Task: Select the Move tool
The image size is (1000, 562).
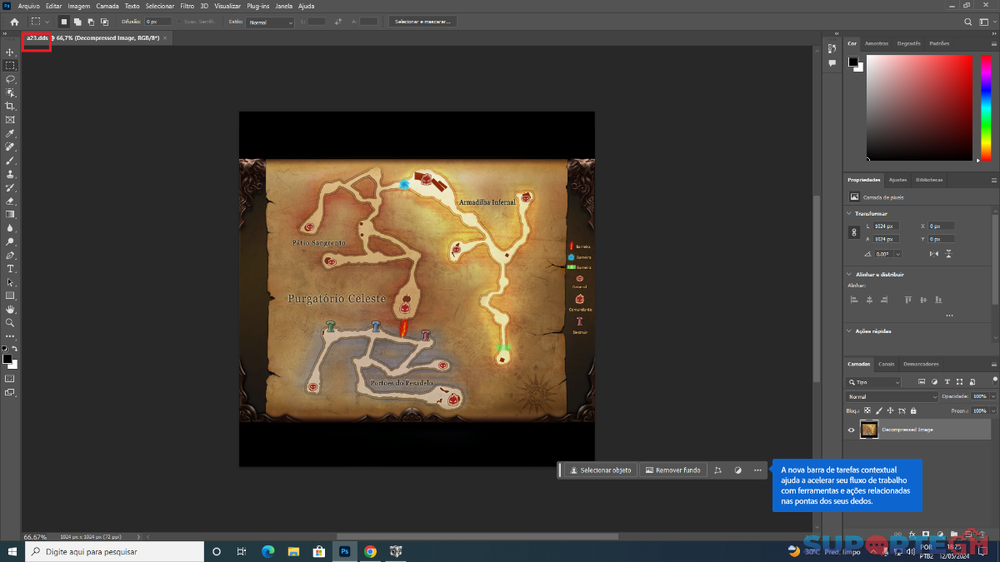Action: tap(10, 52)
